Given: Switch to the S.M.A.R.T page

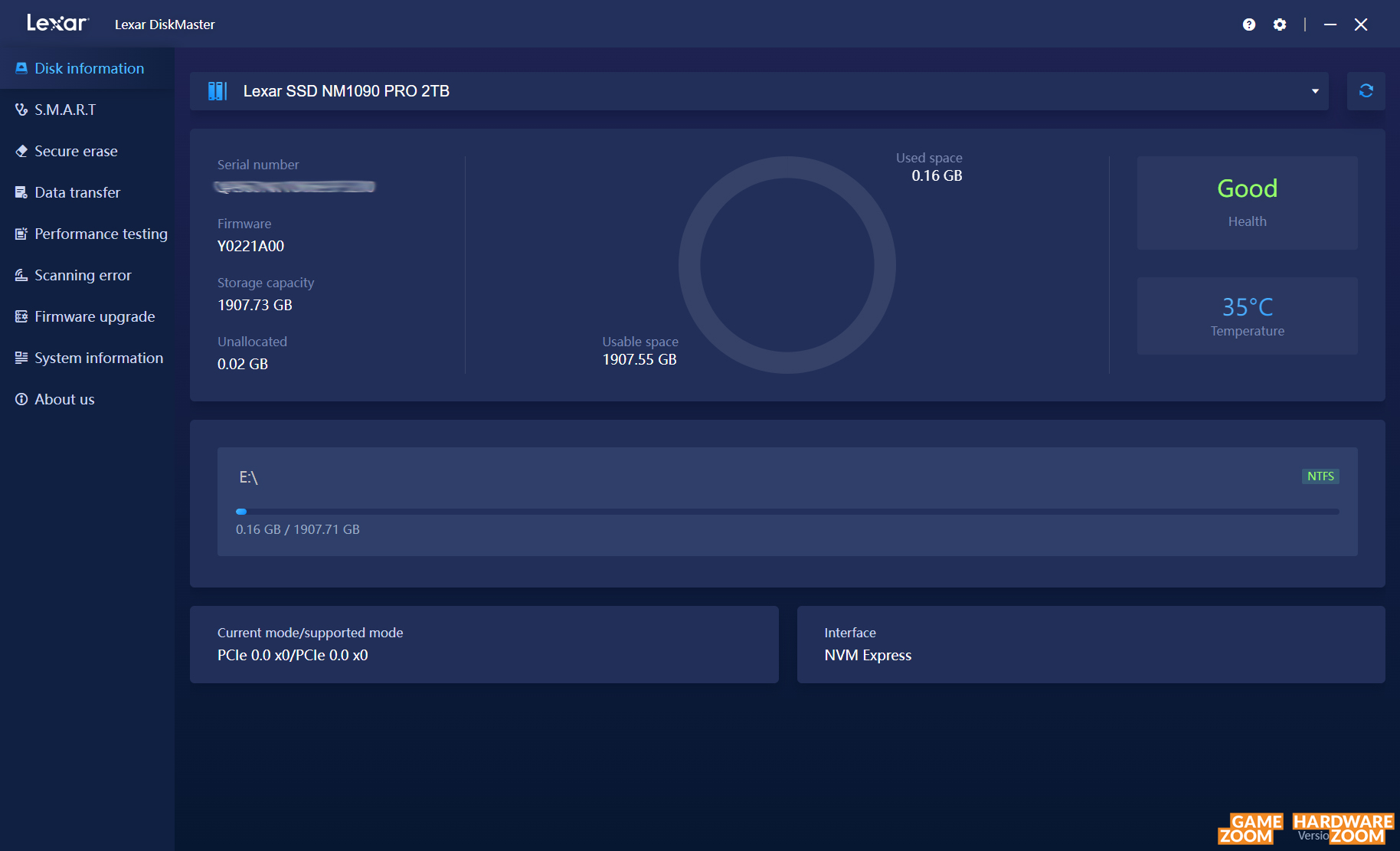Looking at the screenshot, I should (87, 110).
